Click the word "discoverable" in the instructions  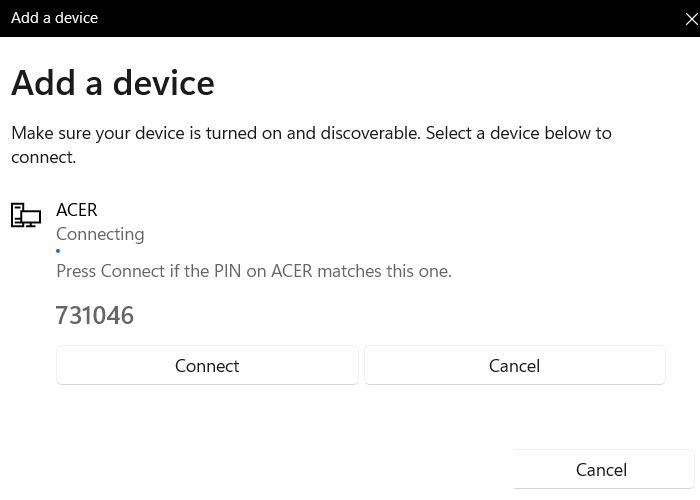click(368, 133)
